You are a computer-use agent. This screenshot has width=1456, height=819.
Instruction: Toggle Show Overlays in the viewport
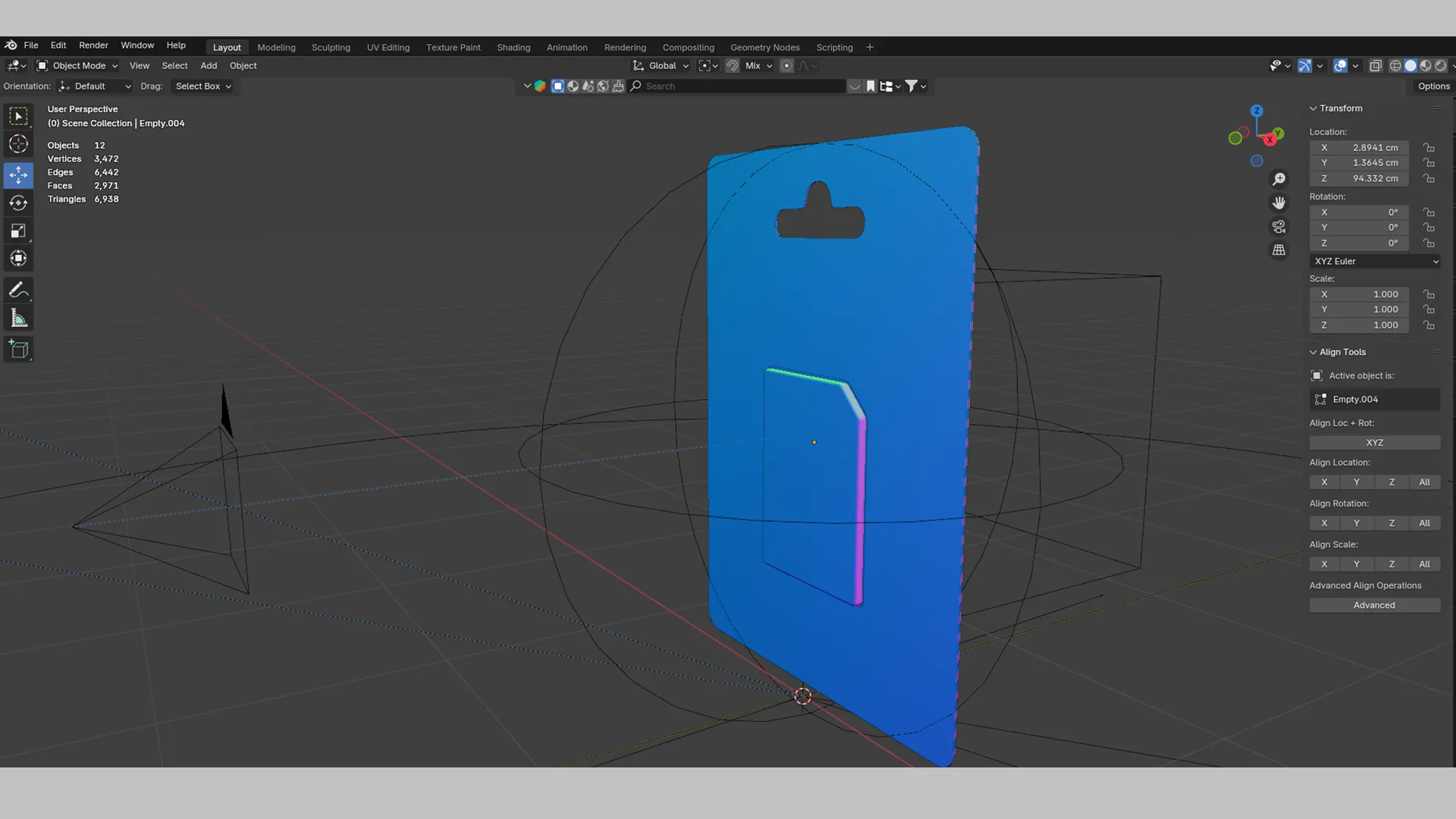1341,66
